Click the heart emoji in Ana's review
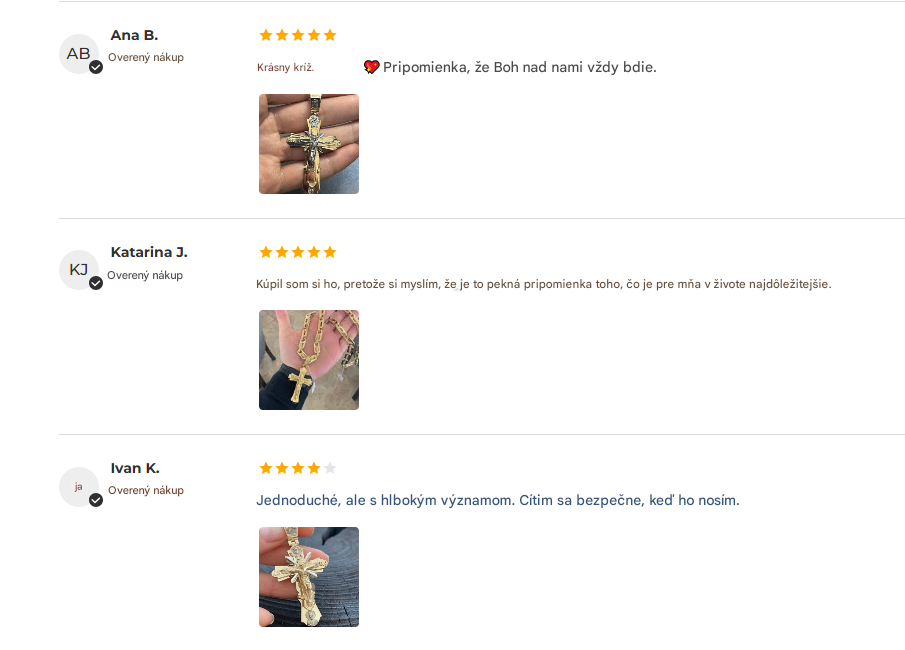The width and height of the screenshot is (905, 650). pos(371,67)
